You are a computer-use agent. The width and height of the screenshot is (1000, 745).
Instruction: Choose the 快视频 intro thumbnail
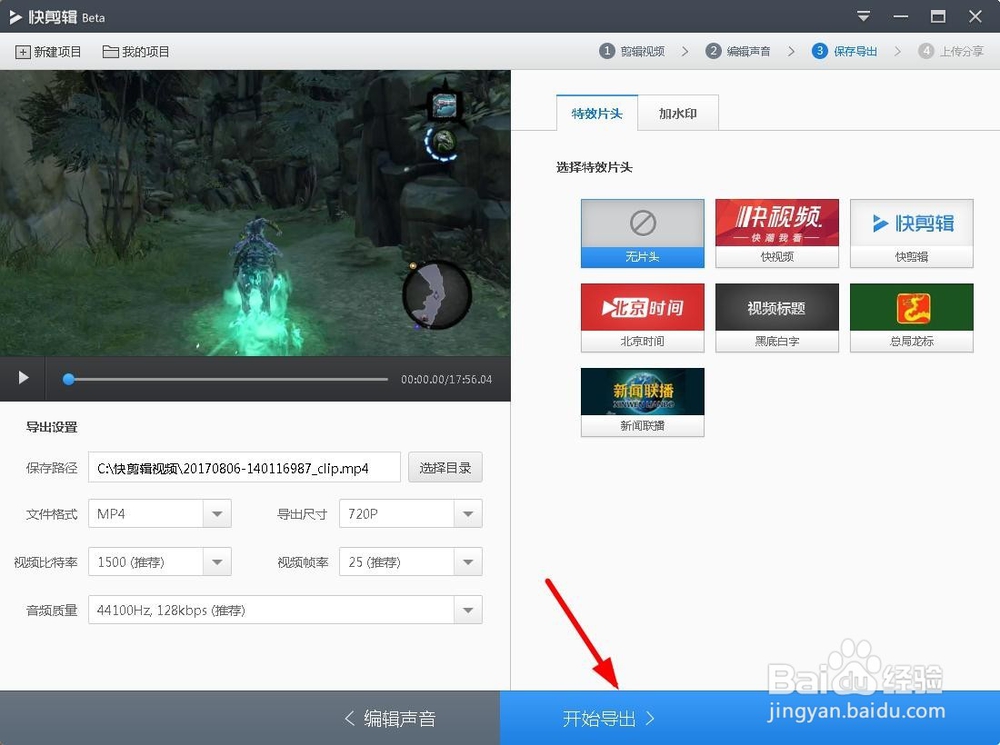(777, 233)
